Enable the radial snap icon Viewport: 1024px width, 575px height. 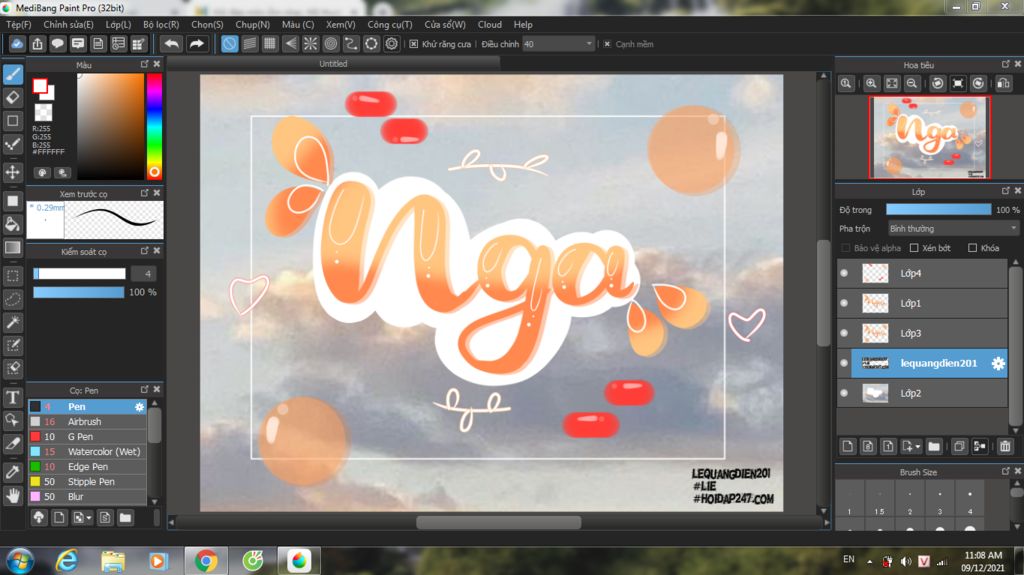coord(310,44)
